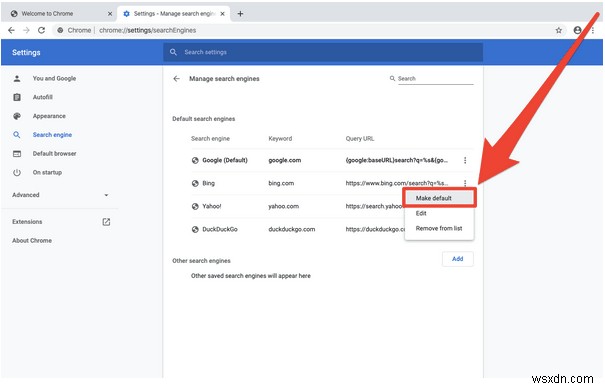Click the Settings header title
This screenshot has width=605, height=389.
pyautogui.click(x=26, y=52)
